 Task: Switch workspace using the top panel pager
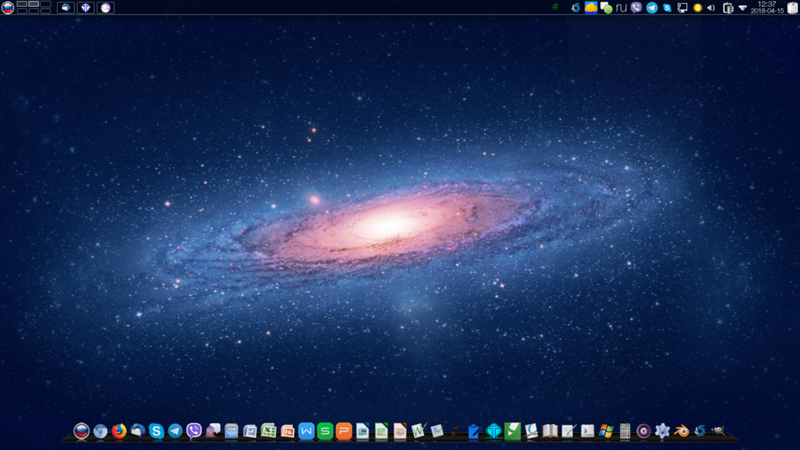click(x=34, y=7)
